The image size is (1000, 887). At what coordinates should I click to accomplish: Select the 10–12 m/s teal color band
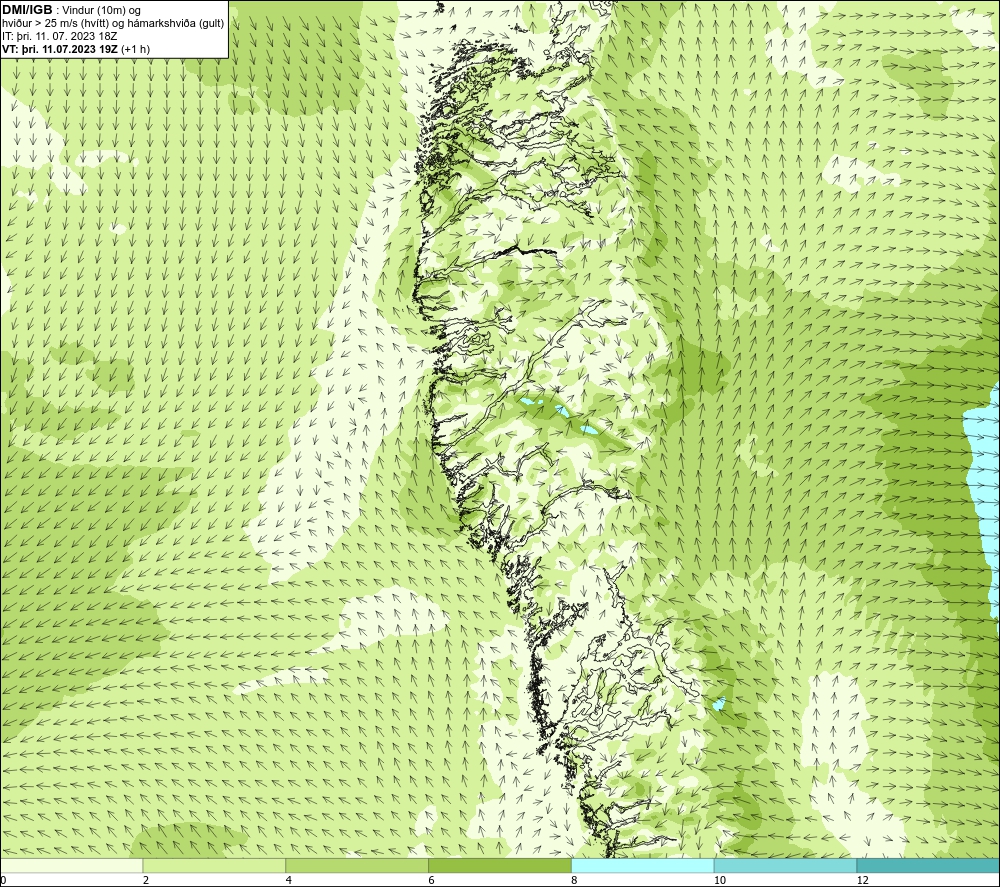(786, 865)
